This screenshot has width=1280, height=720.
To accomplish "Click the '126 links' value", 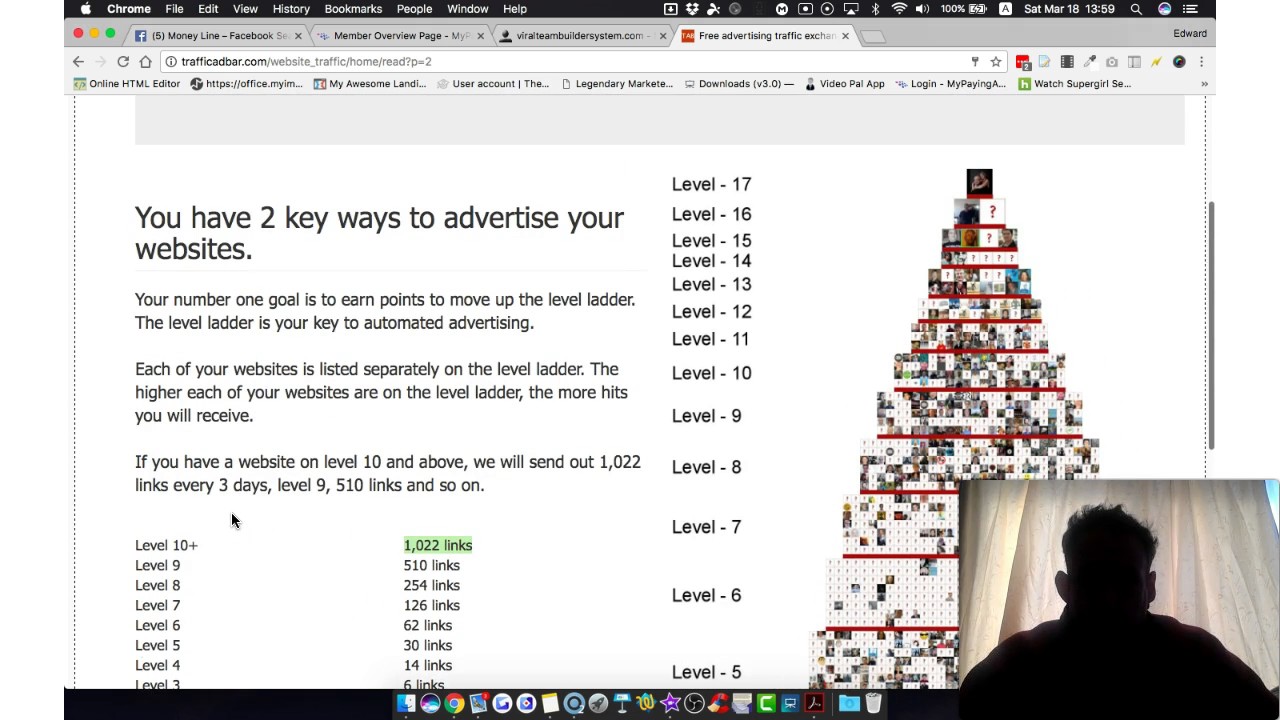I will pyautogui.click(x=431, y=605).
